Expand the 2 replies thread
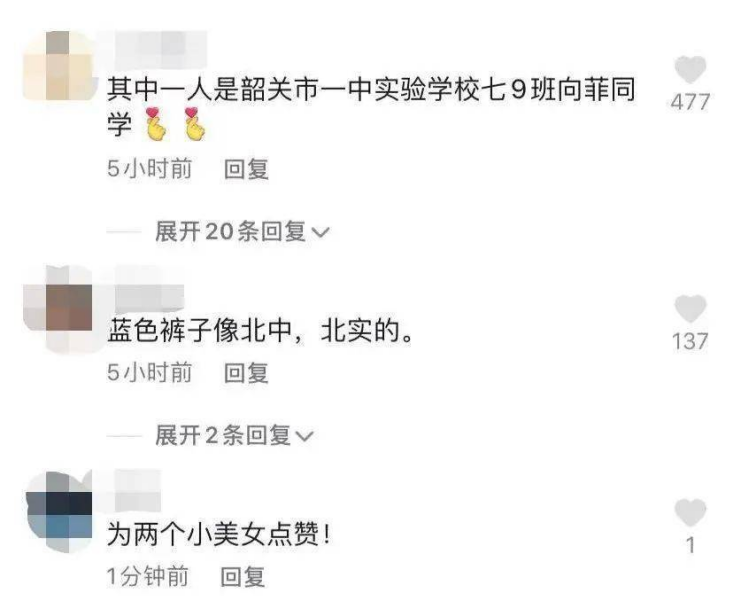Image resolution: width=733 pixels, height=601 pixels. pyautogui.click(x=234, y=436)
